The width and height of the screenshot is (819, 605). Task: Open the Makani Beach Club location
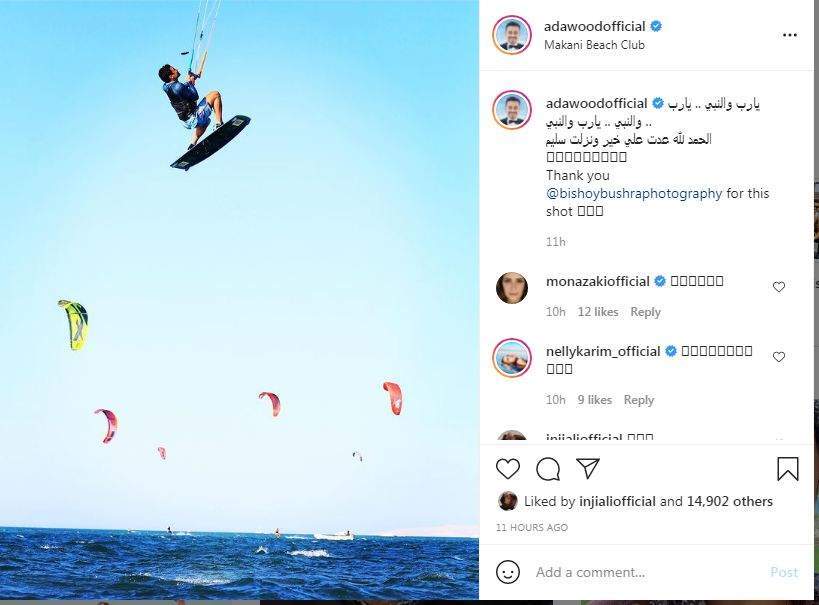(594, 45)
